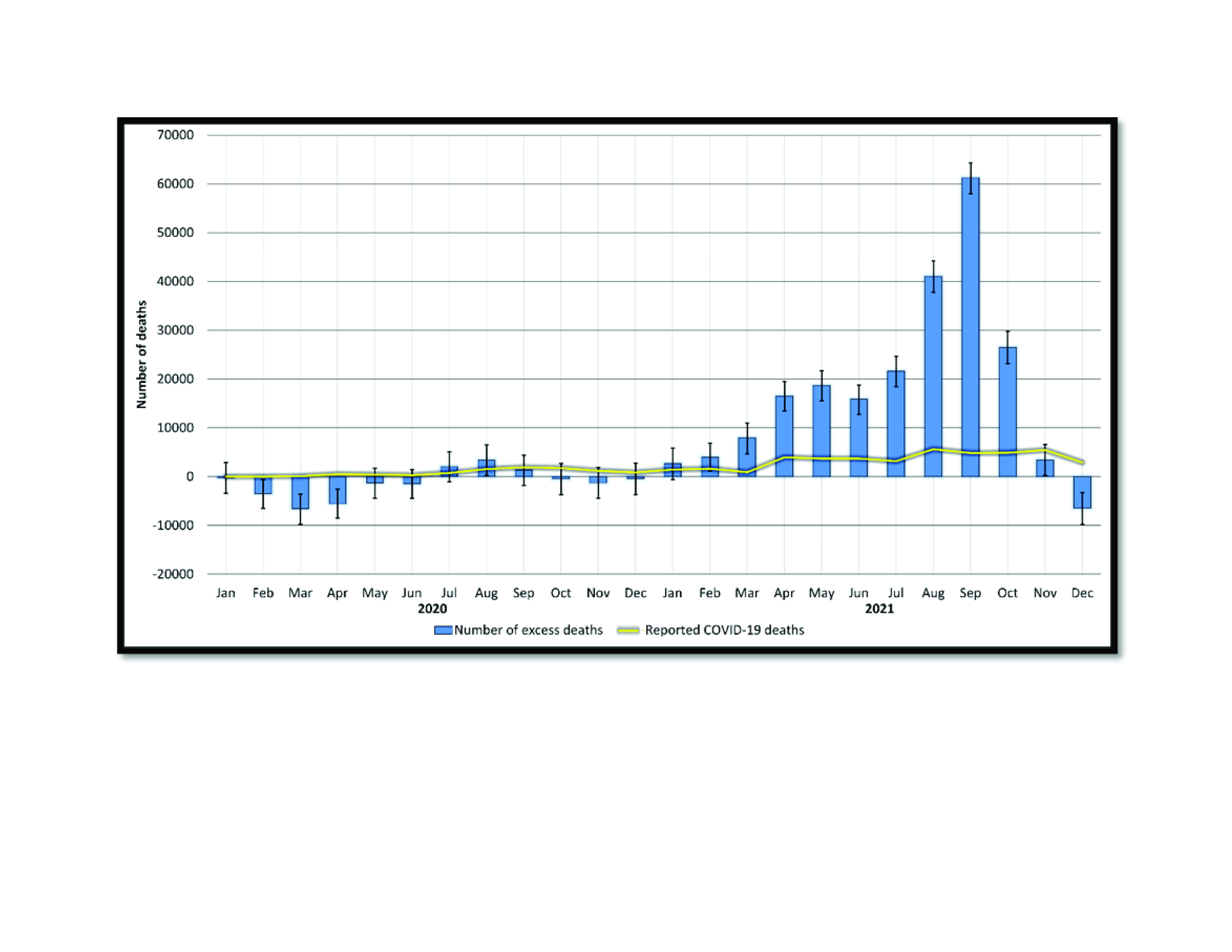The width and height of the screenshot is (1232, 952).
Task: Click the 40000 y-axis label
Action: [x=175, y=281]
